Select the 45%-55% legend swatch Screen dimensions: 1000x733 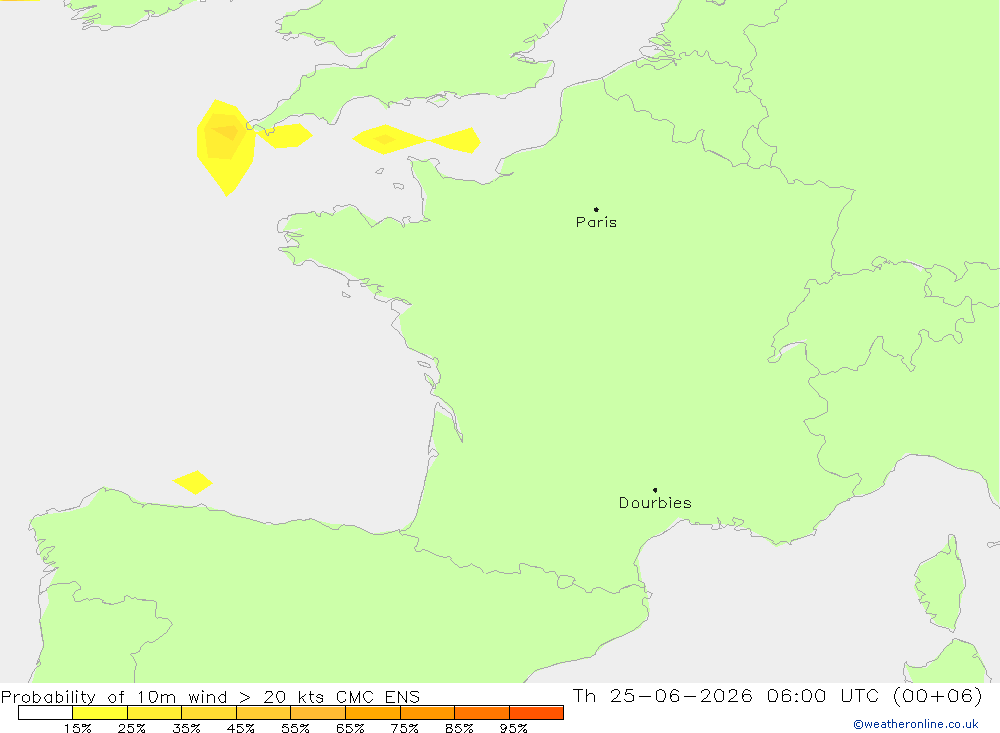pos(263,713)
